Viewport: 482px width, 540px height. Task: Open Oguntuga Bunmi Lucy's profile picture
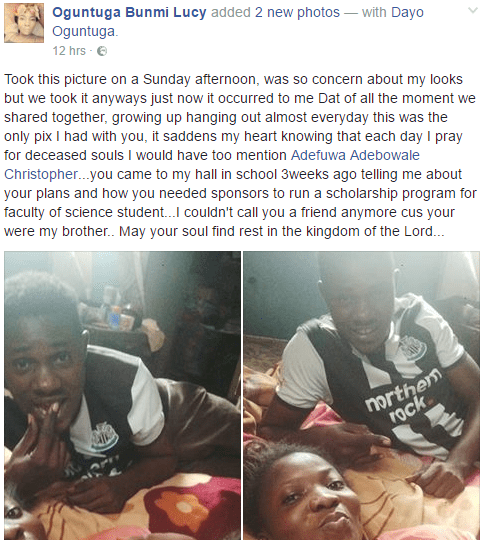(24, 23)
